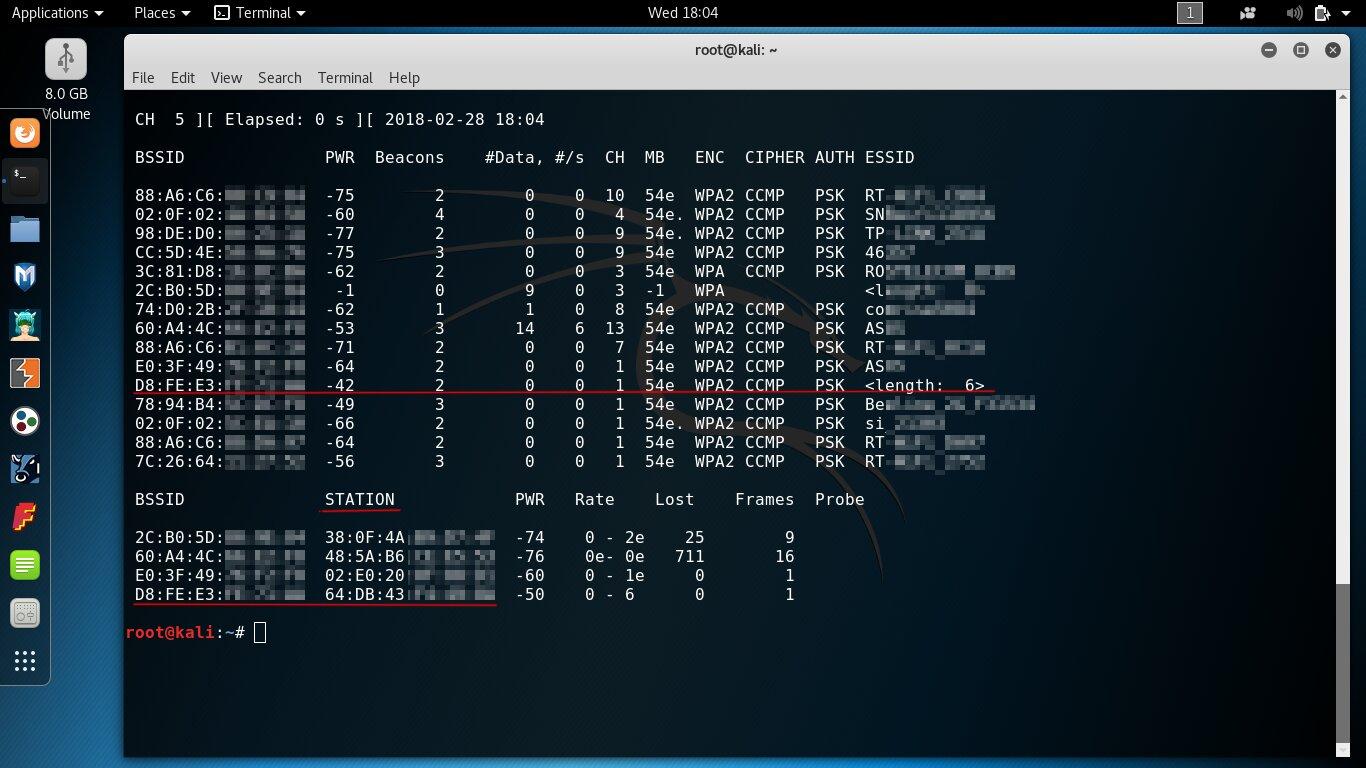
Task: Expand the Applications menu
Action: tap(57, 13)
